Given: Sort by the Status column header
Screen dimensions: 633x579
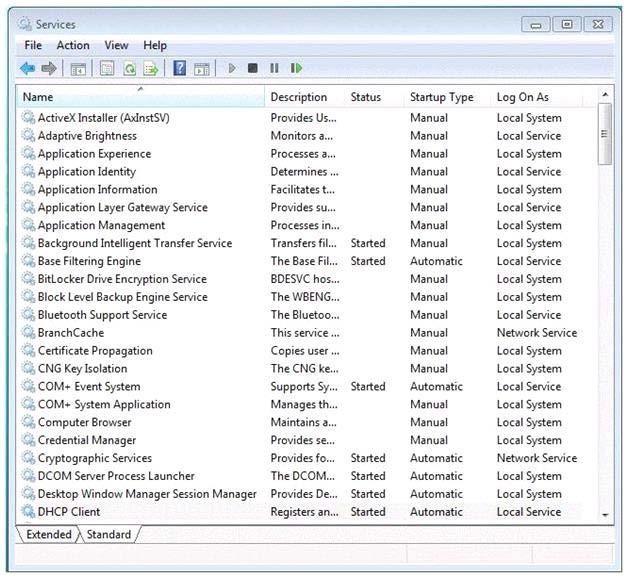Looking at the screenshot, I should (374, 97).
